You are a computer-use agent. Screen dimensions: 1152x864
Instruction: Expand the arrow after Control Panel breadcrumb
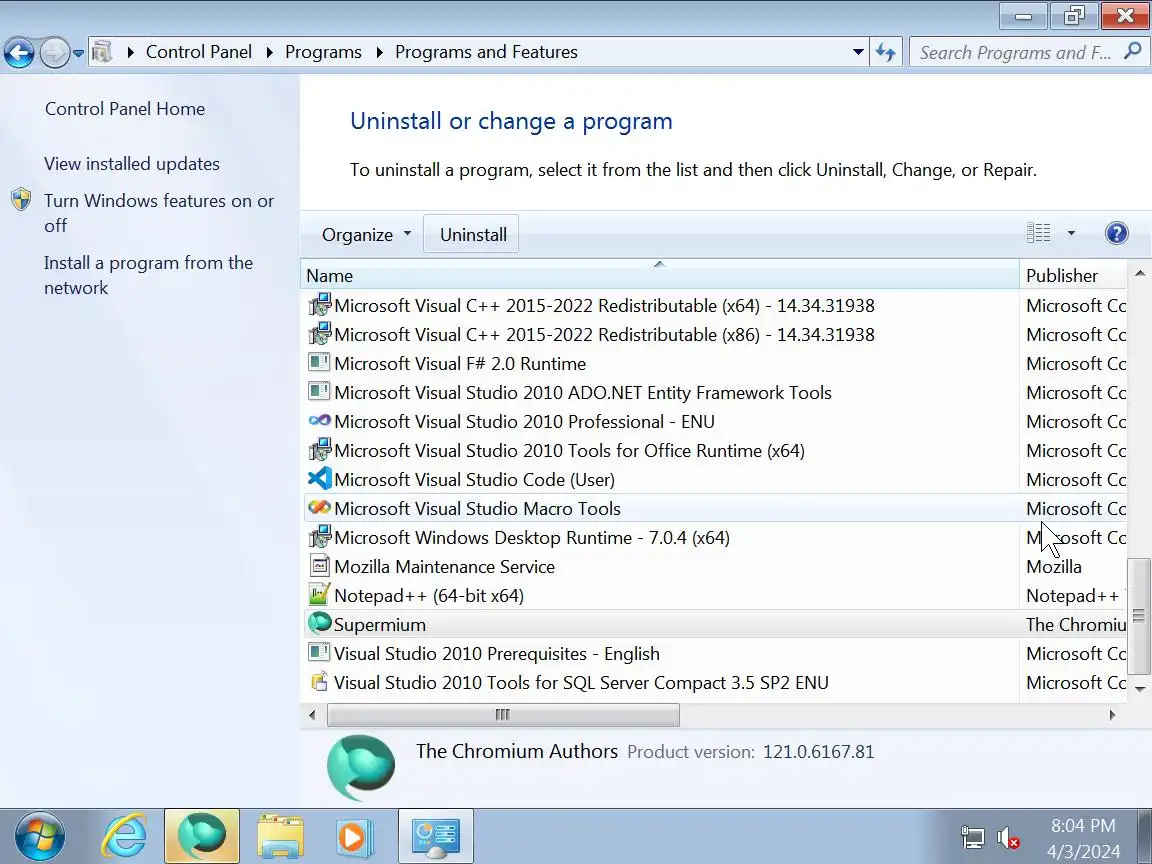tap(270, 52)
